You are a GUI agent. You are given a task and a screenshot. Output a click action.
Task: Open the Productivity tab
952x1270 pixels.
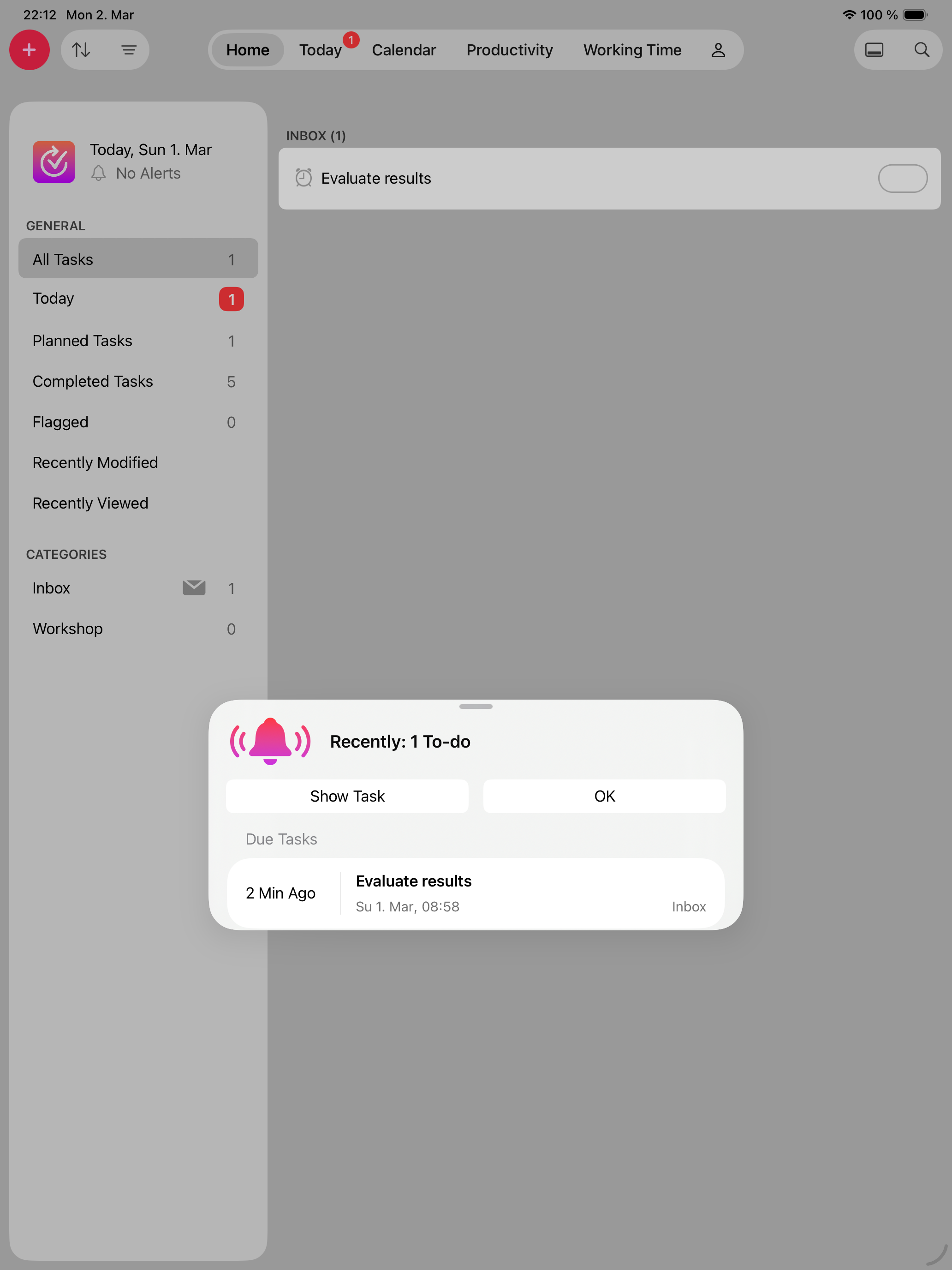pos(509,50)
